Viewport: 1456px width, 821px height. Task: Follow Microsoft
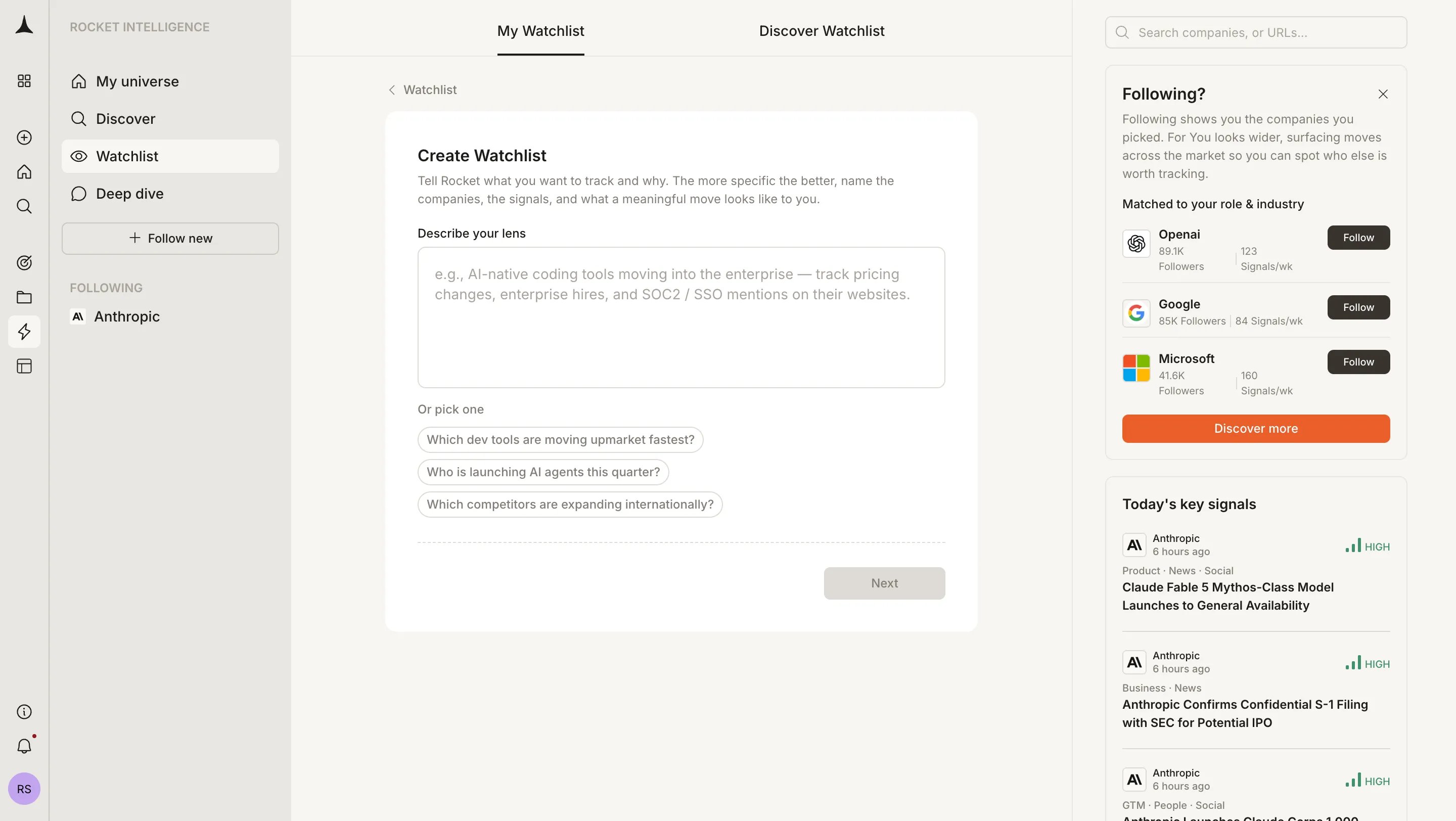pos(1358,362)
